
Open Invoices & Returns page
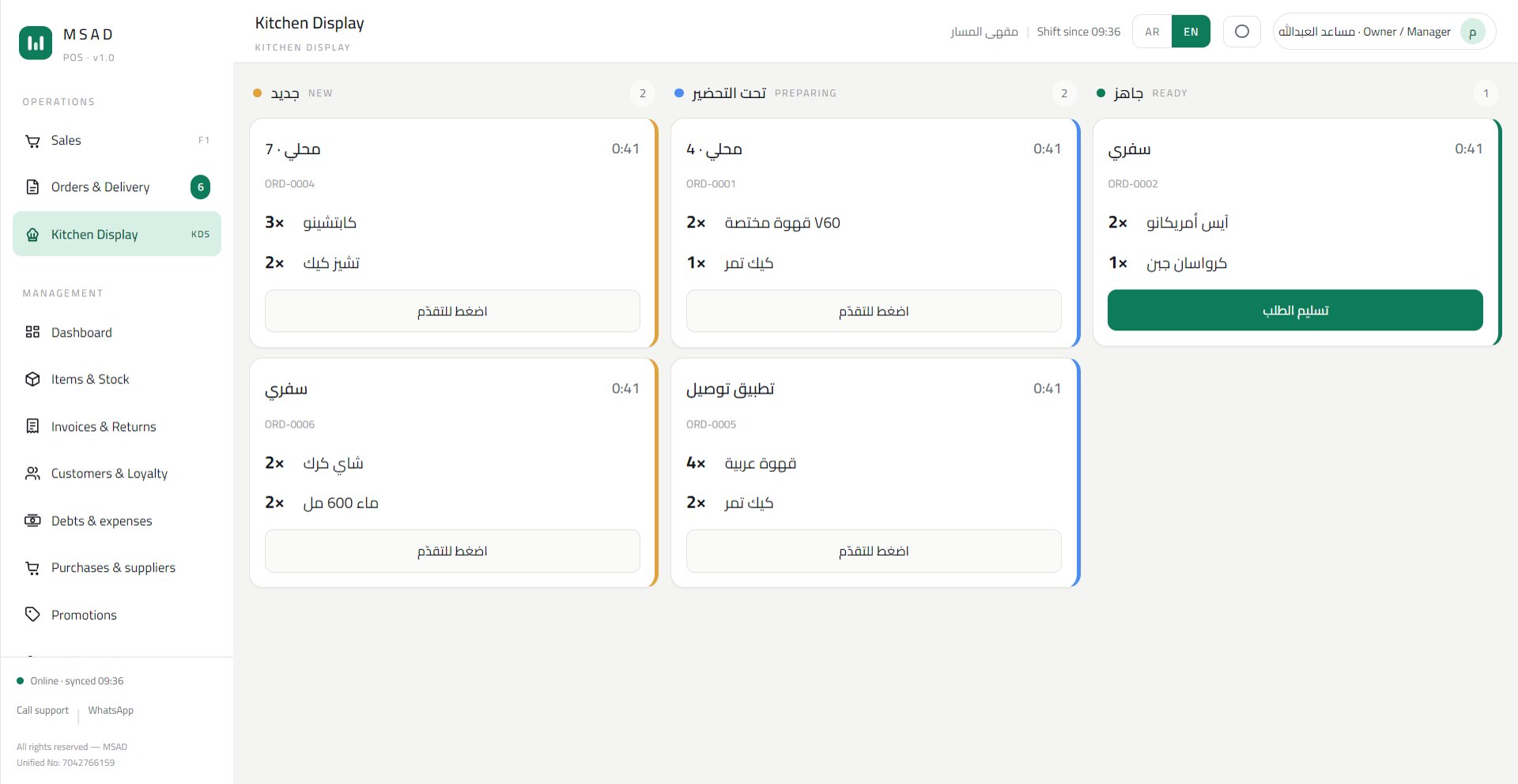pyautogui.click(x=117, y=427)
